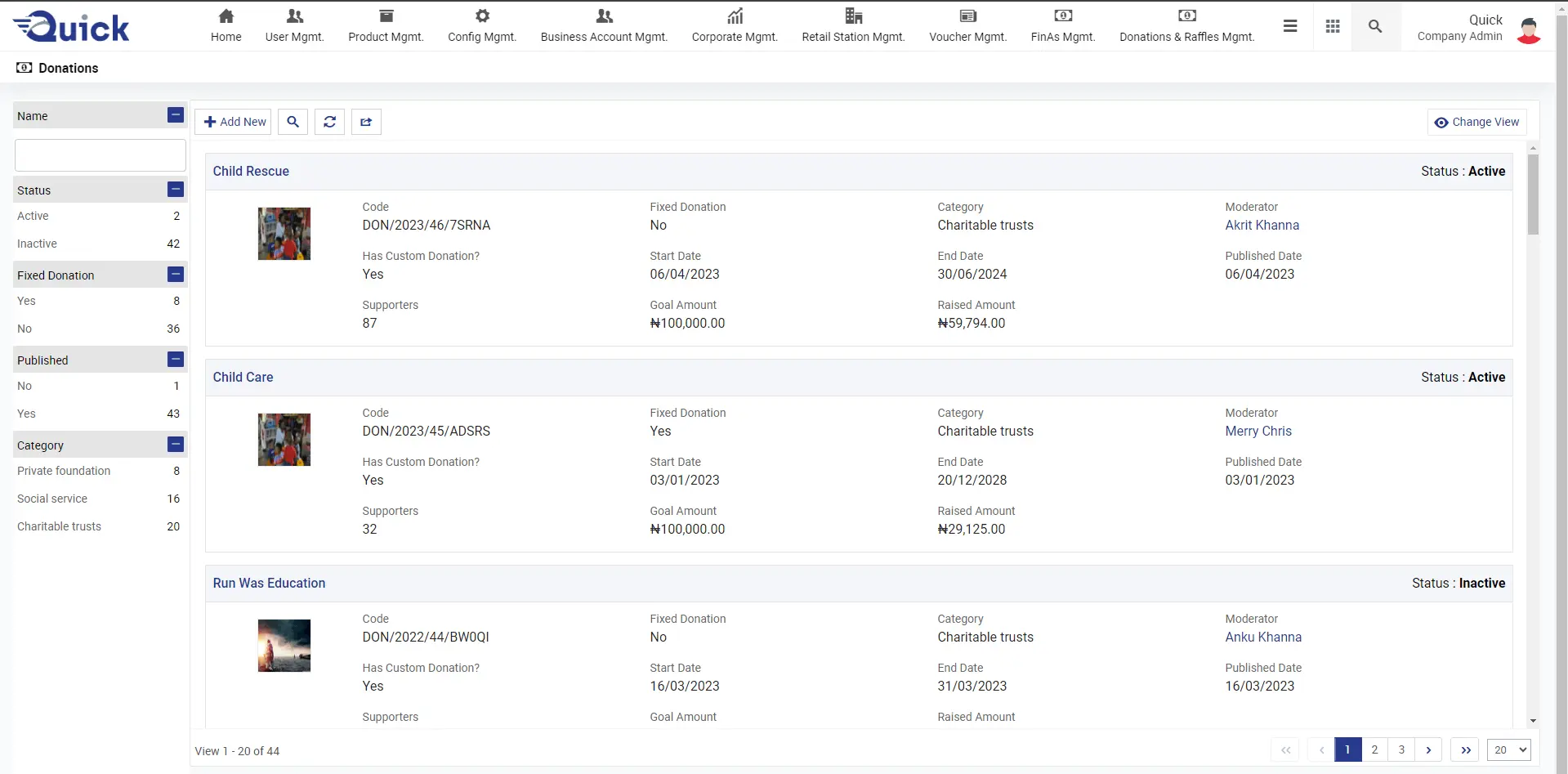Click the search magnifier icon in toolbar
The image size is (1568, 774).
pos(293,122)
